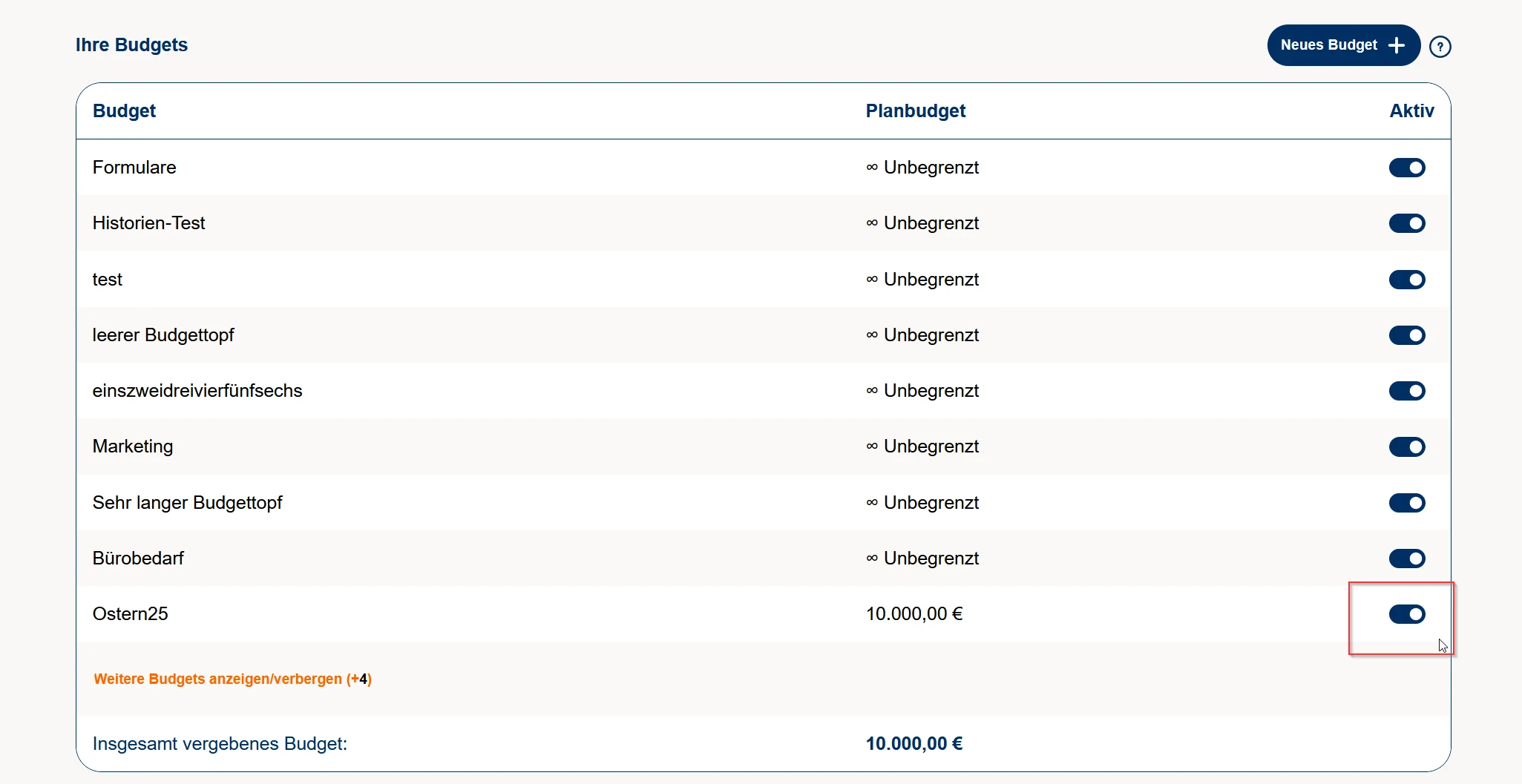Disable the Bürobedarf budget toggle
This screenshot has height=784, width=1522.
pyautogui.click(x=1406, y=559)
